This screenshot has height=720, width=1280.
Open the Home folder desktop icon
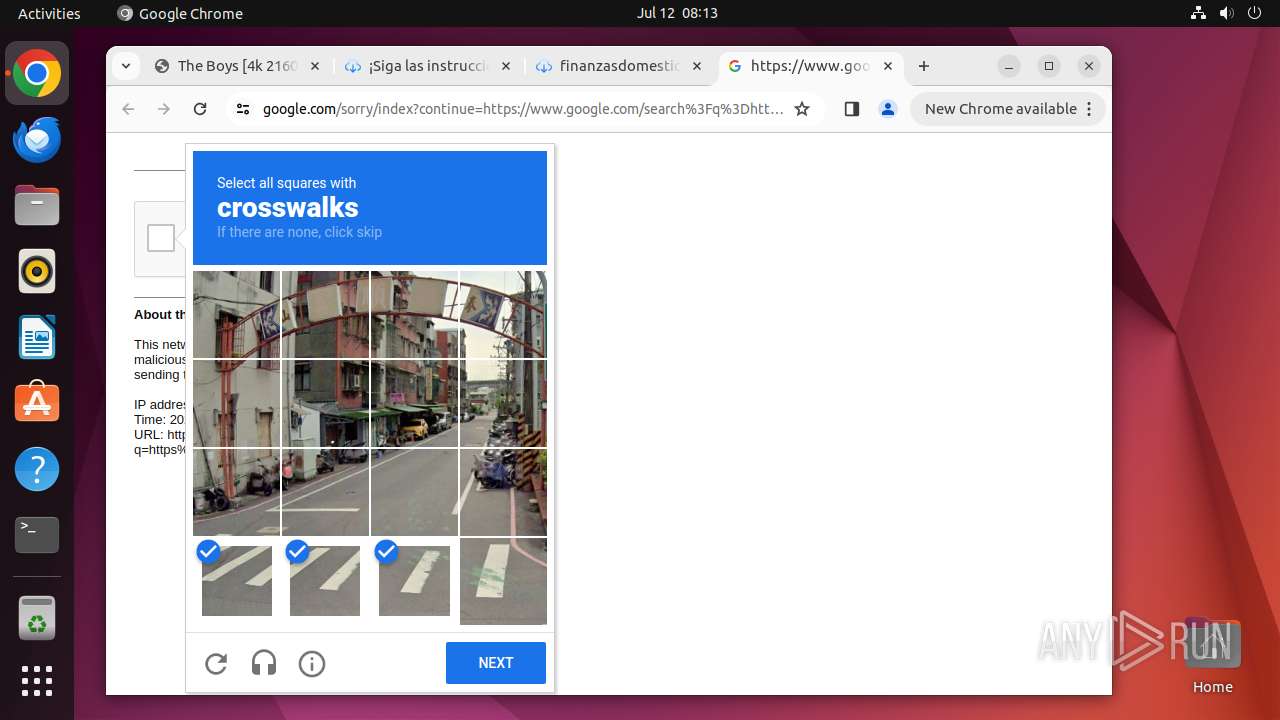pyautogui.click(x=1212, y=655)
